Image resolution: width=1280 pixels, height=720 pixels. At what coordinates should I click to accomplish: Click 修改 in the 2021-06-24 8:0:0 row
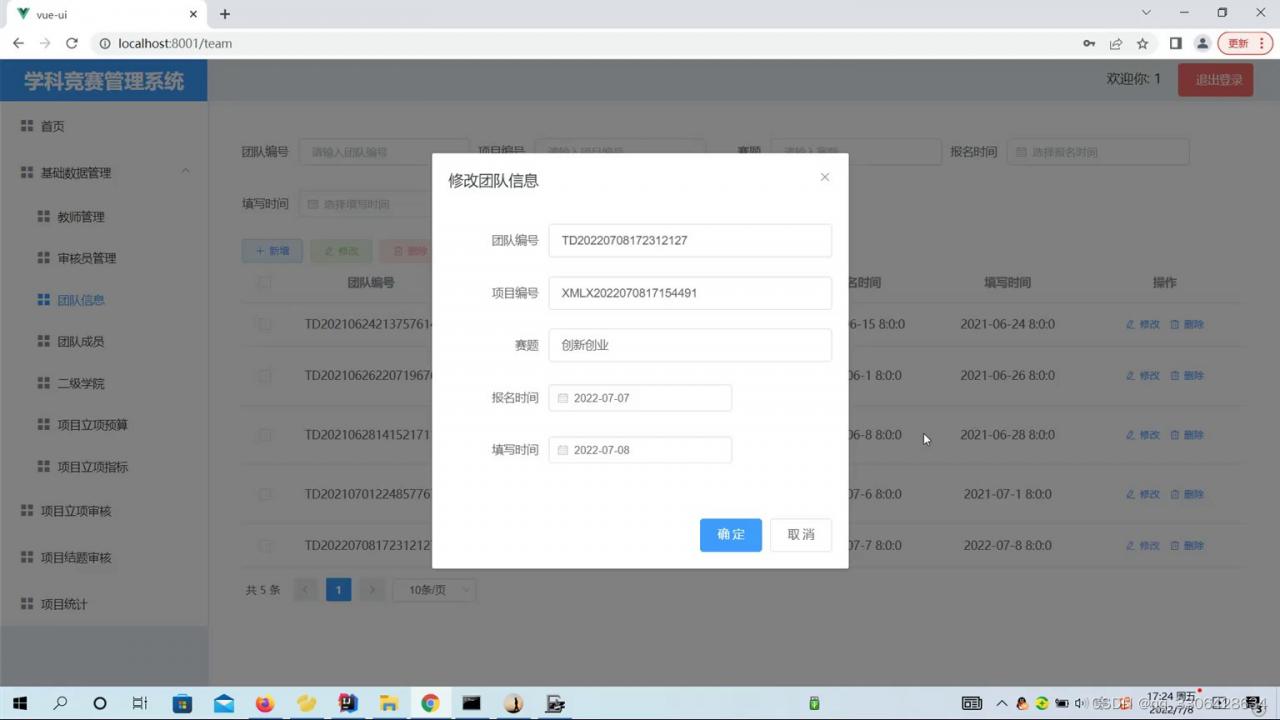pos(1143,324)
